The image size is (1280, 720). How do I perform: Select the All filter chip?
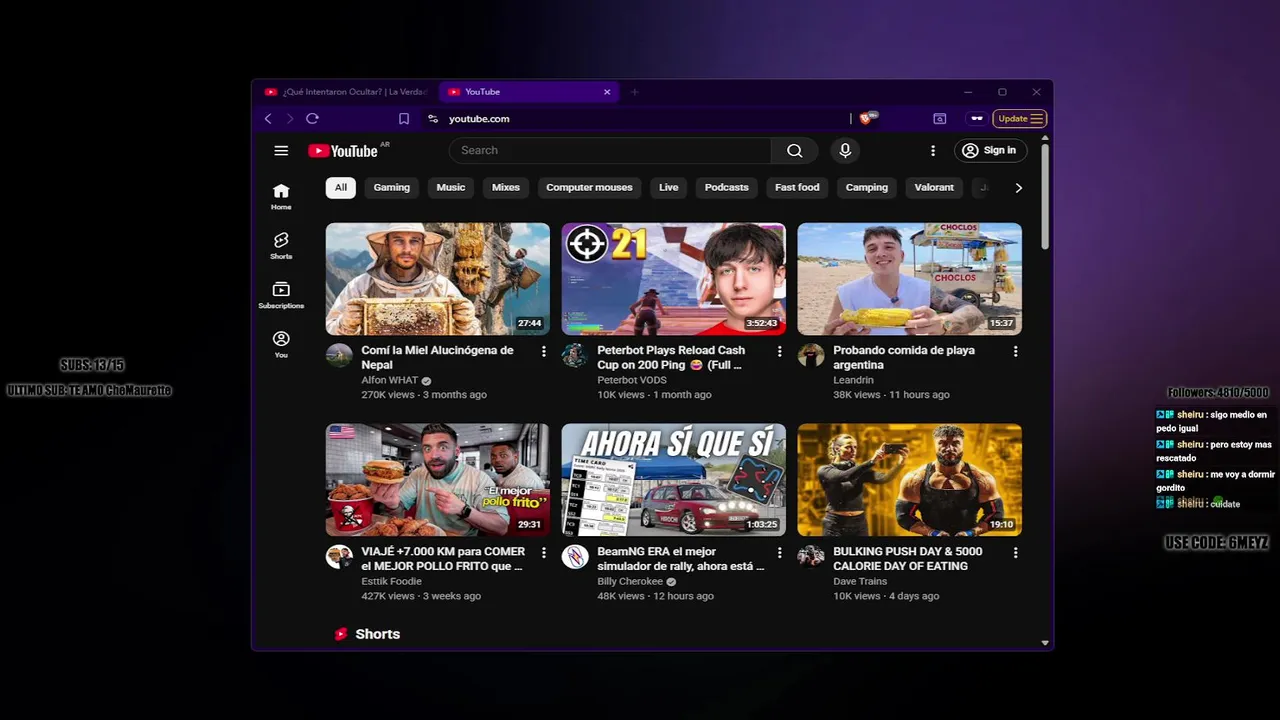[341, 187]
